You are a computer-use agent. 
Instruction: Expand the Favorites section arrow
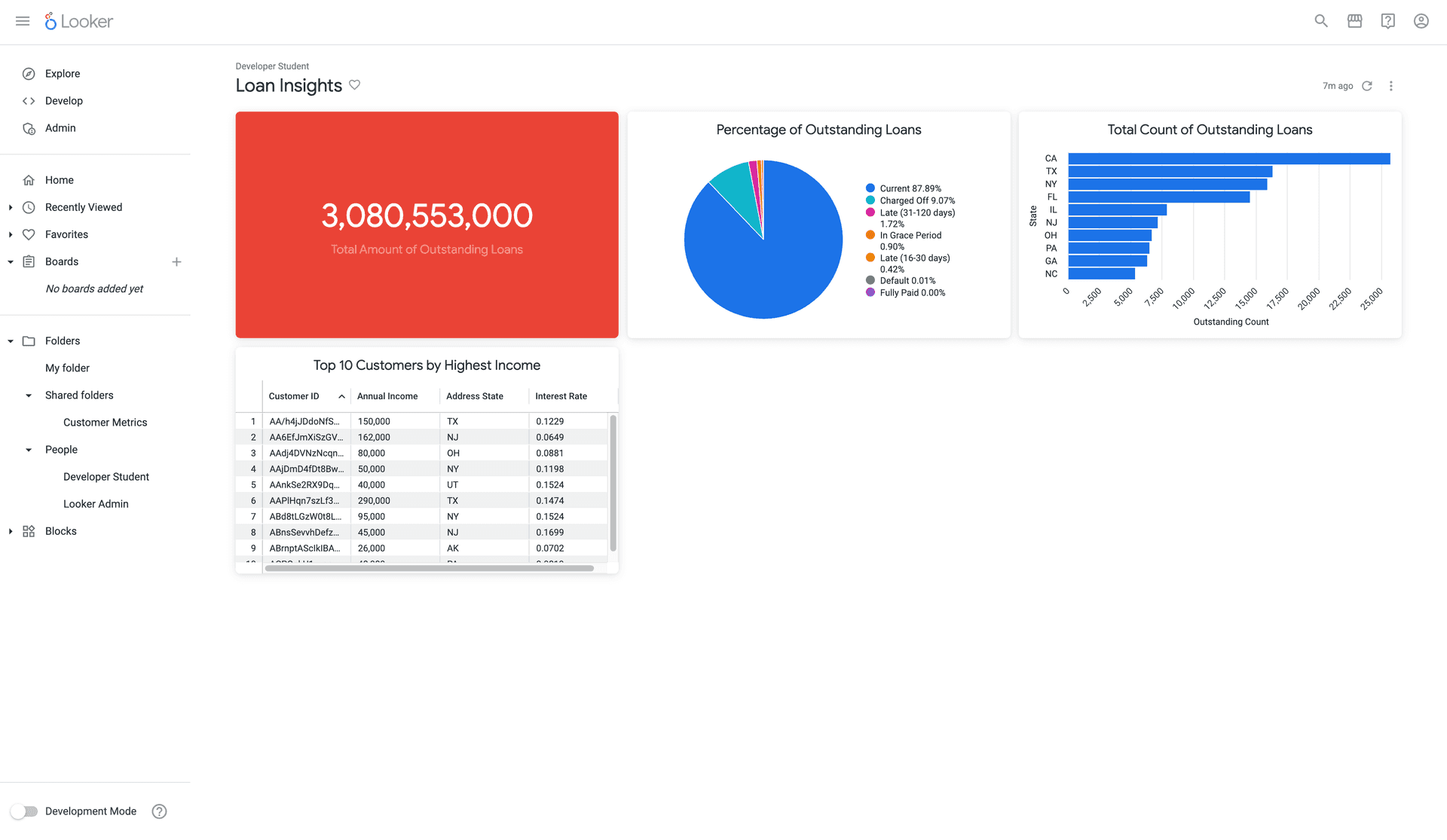pyautogui.click(x=11, y=234)
